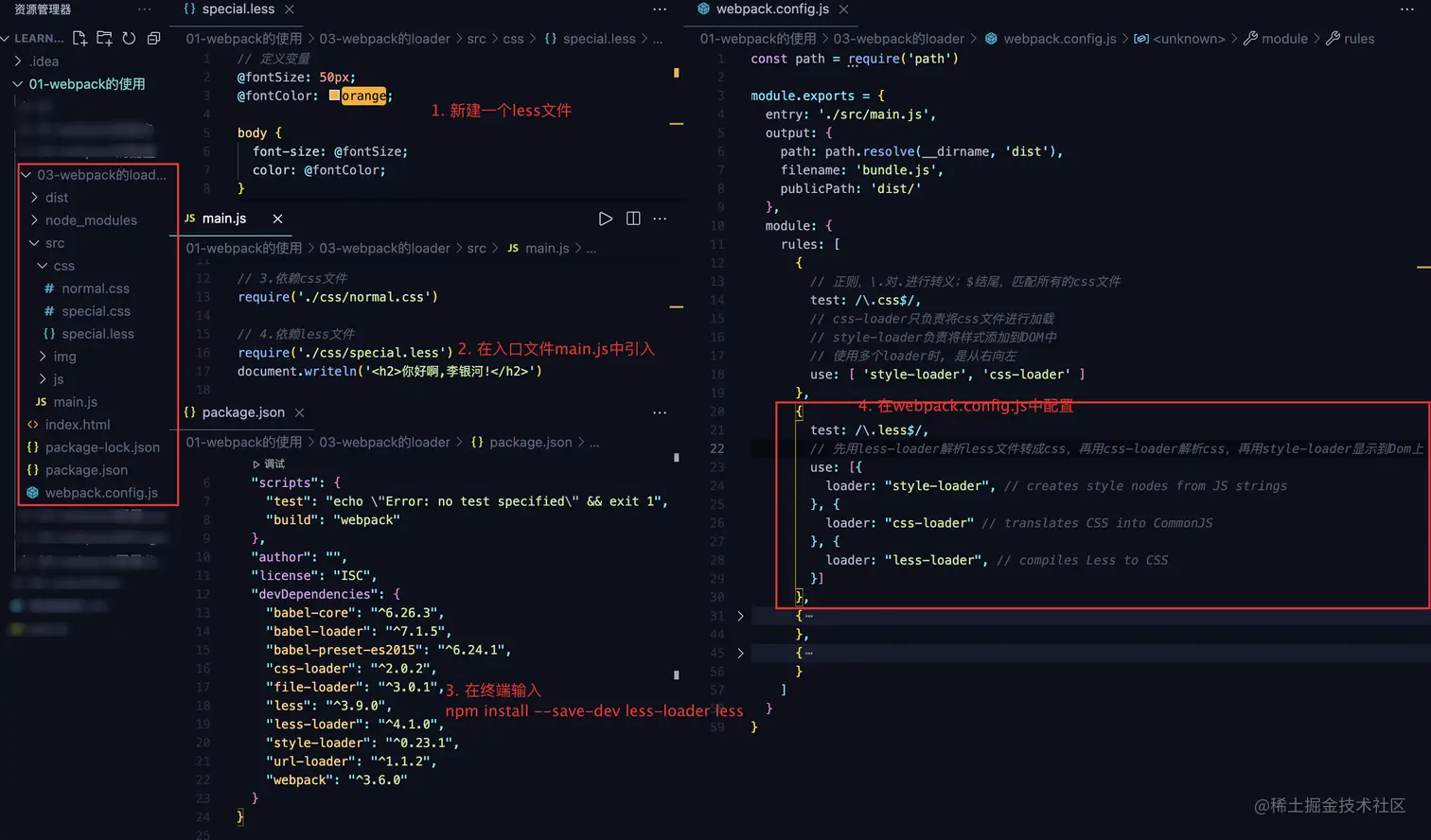1431x840 pixels.
Task: Open special.less in explorer tree
Action: click(97, 334)
